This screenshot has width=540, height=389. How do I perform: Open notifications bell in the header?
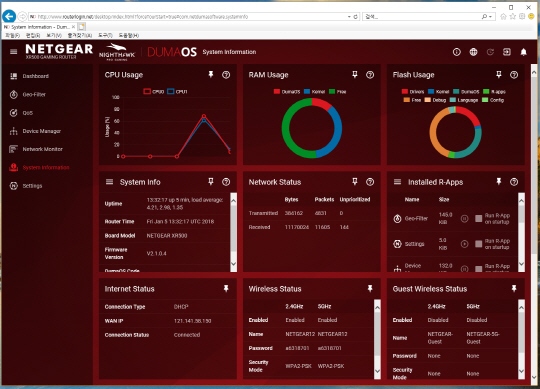[x=523, y=52]
